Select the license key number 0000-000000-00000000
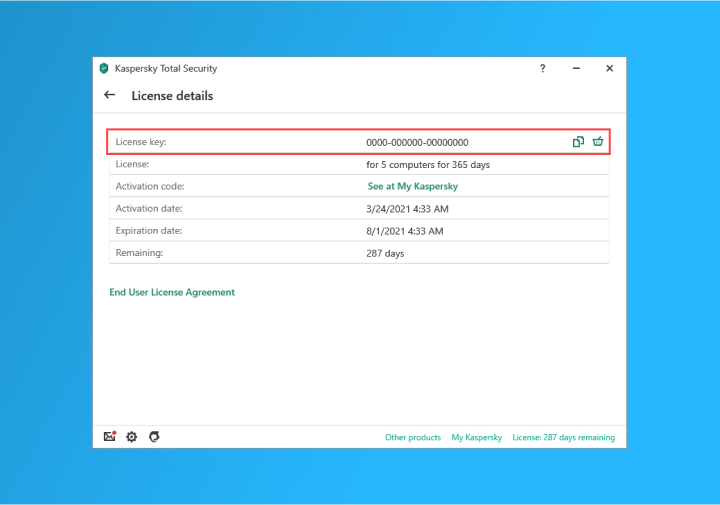The image size is (720, 505). pyautogui.click(x=417, y=142)
